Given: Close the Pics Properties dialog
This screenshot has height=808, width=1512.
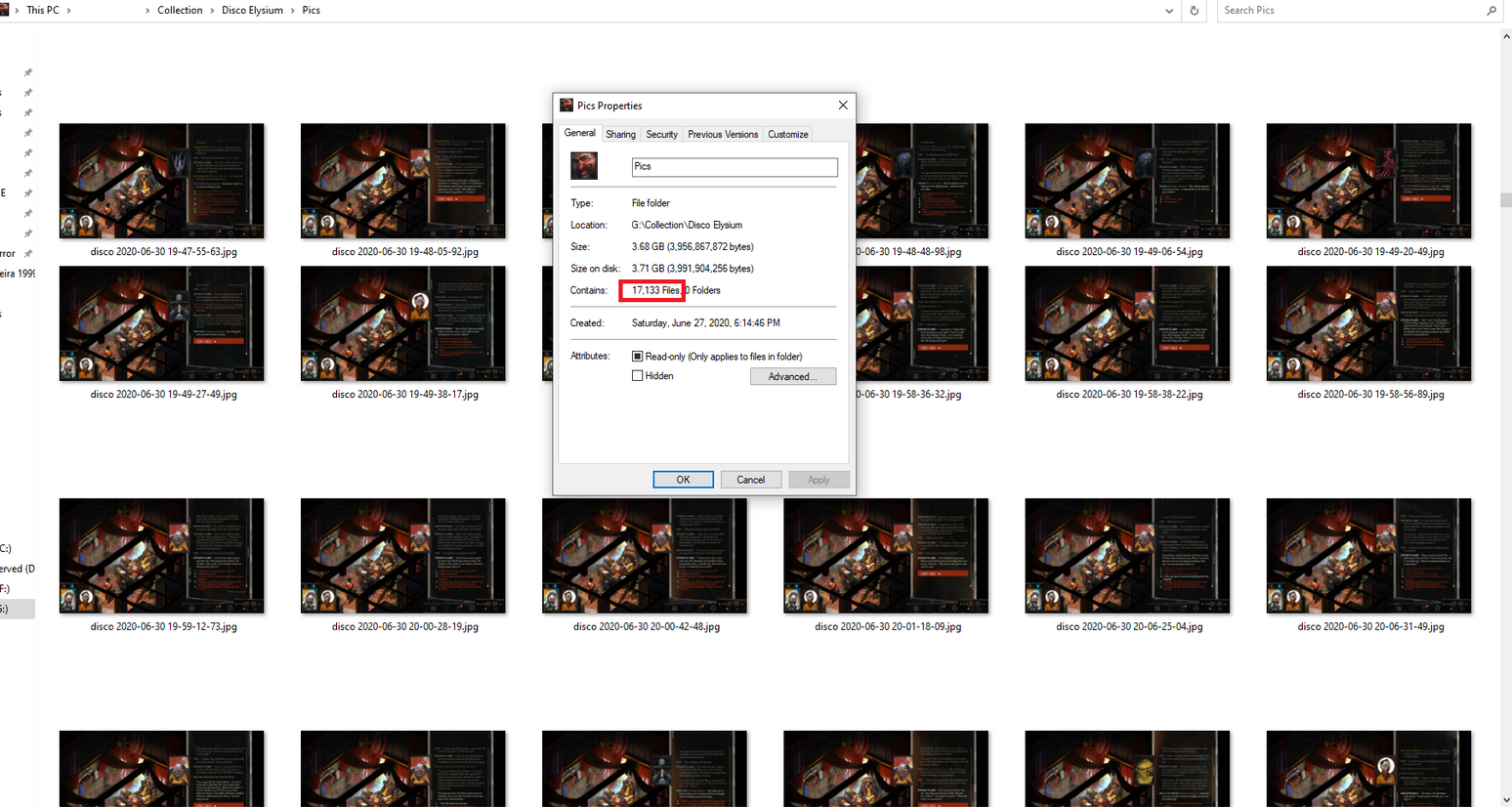Looking at the screenshot, I should (x=843, y=106).
